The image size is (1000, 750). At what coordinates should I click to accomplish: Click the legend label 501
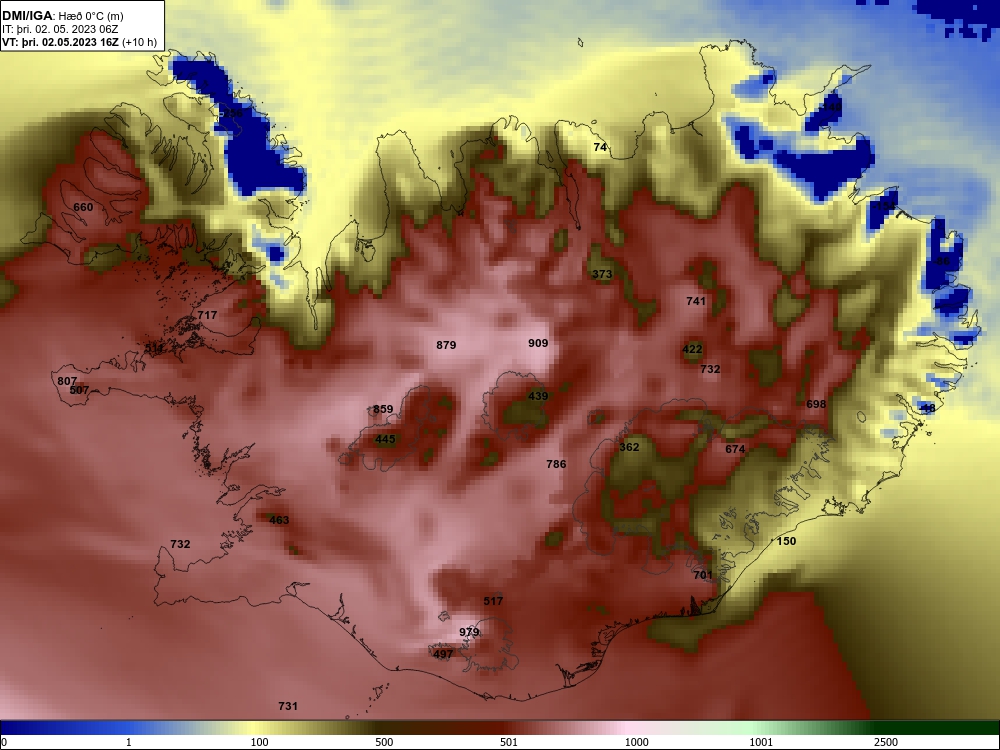pyautogui.click(x=509, y=742)
